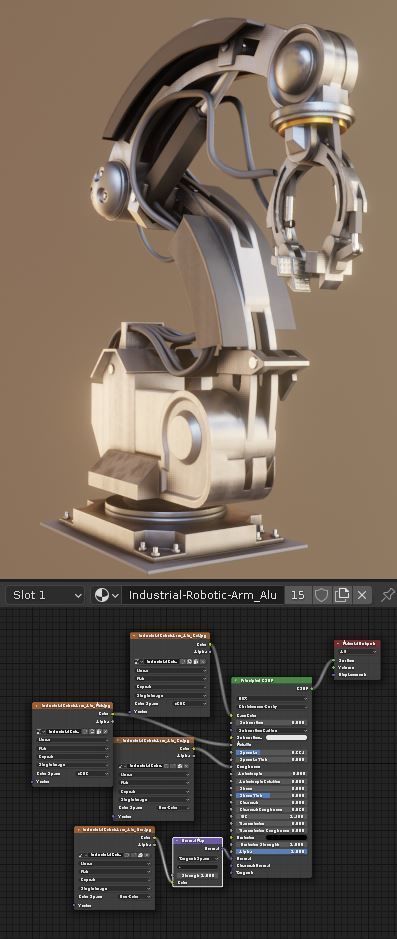The width and height of the screenshot is (397, 939).
Task: Click the BSDF output socket on Principled BSDF
Action: 312,689
